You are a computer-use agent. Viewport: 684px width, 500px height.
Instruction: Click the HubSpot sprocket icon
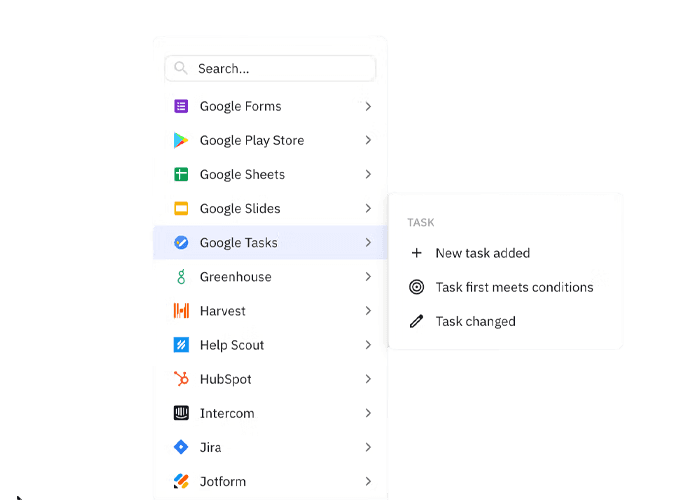coord(181,379)
